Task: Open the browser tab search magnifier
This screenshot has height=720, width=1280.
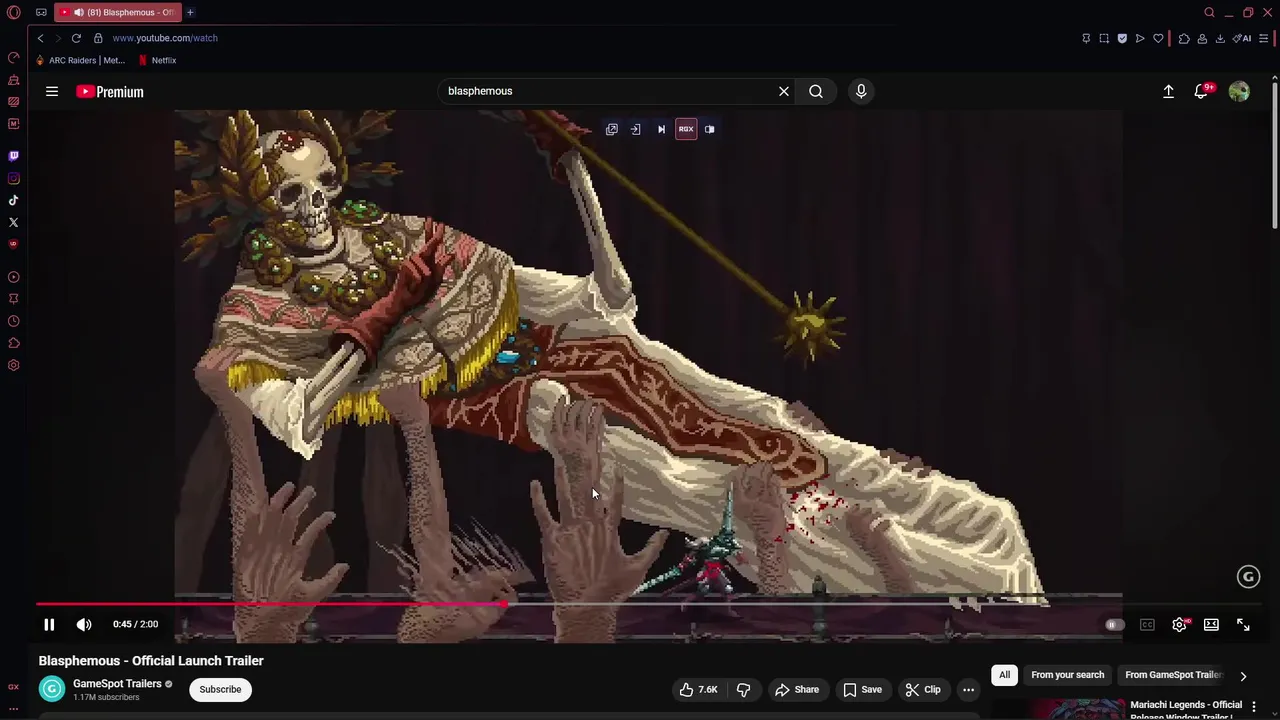Action: coord(1209,12)
